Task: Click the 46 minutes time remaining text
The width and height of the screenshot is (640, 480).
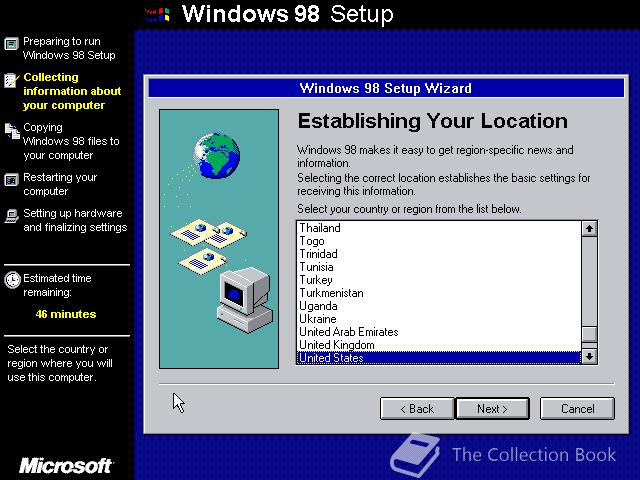Action: [x=66, y=314]
